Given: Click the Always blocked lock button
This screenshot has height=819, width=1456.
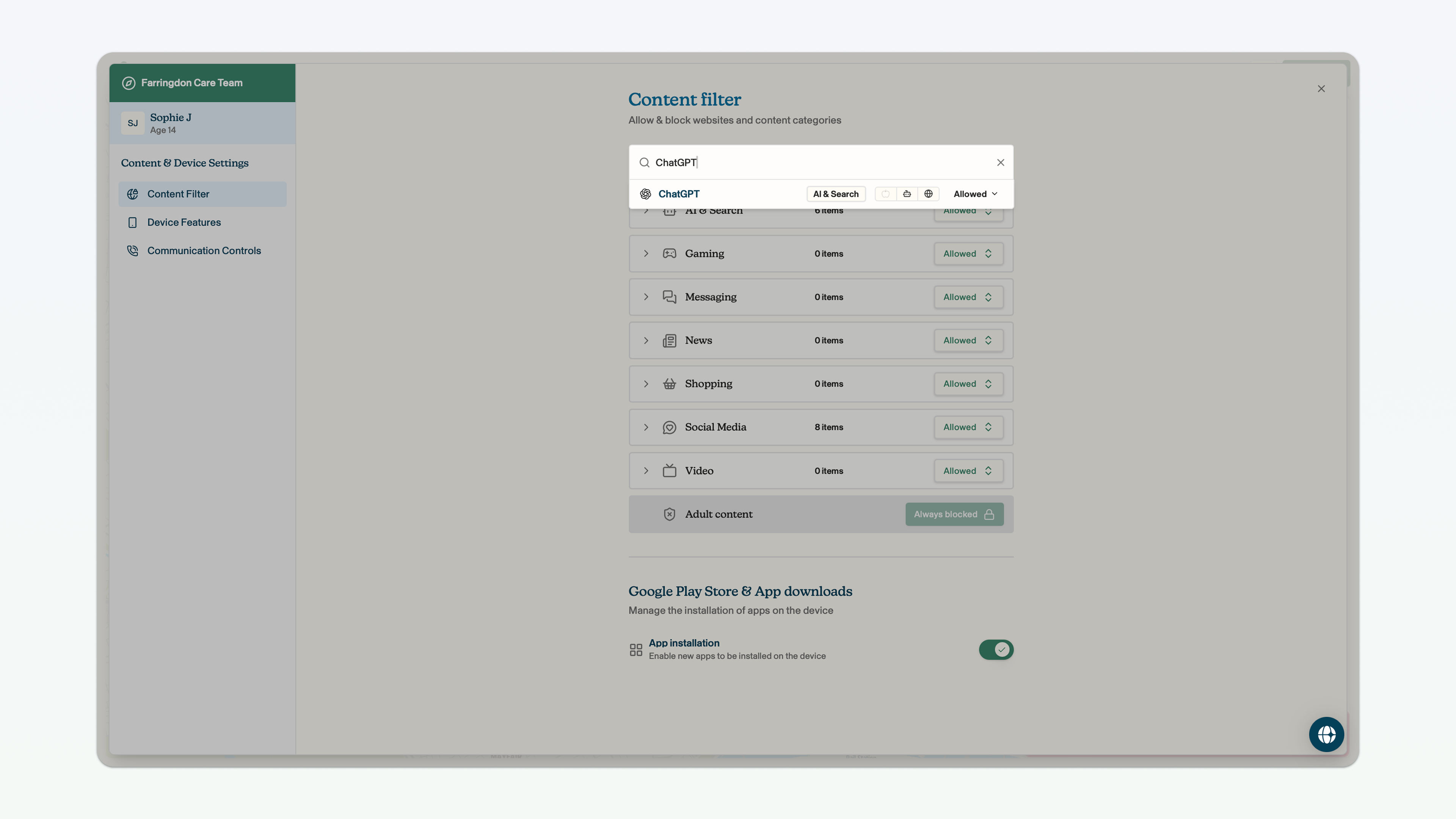Looking at the screenshot, I should click(954, 515).
